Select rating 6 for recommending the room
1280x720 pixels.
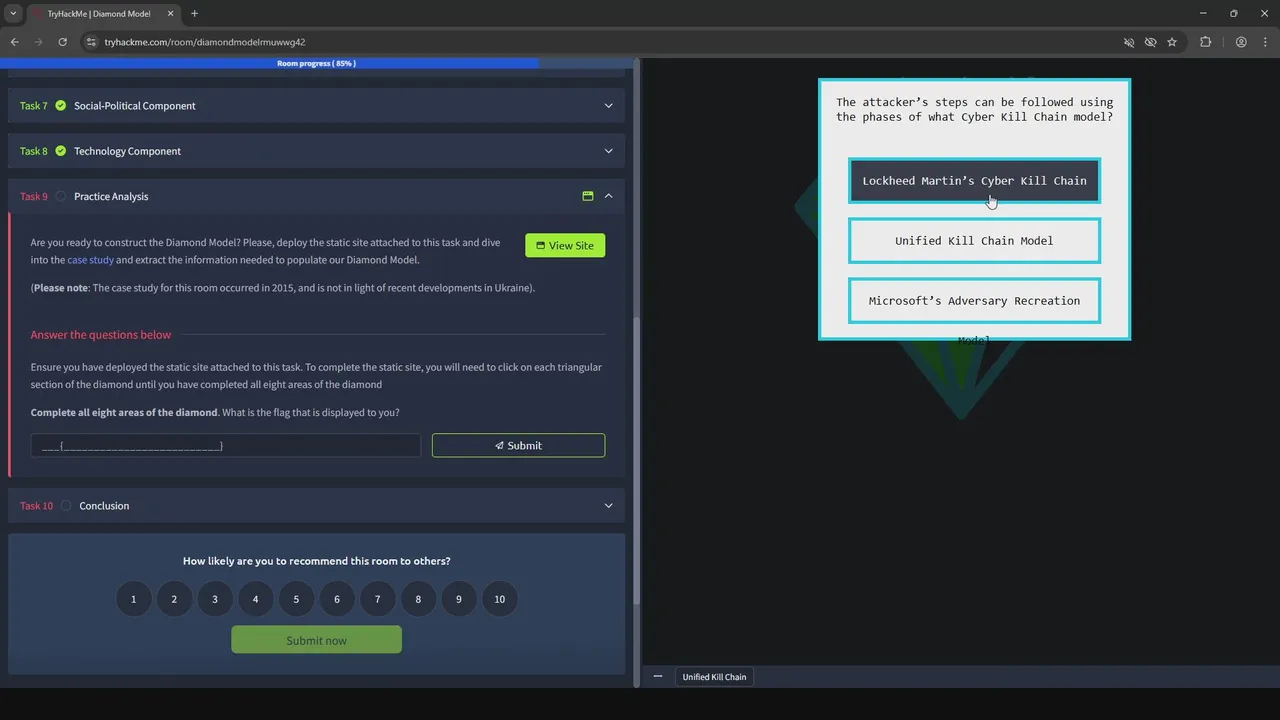(x=337, y=599)
